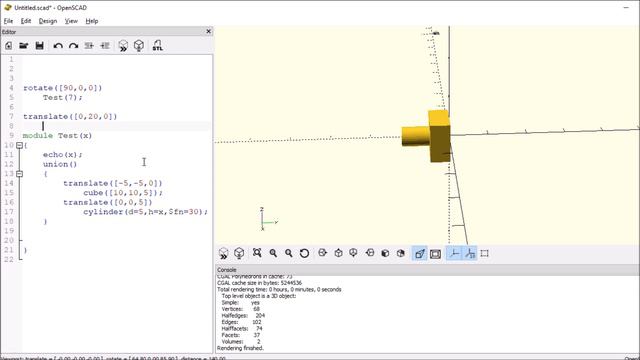Save the script with the floppy icon
The height and width of the screenshot is (360, 640).
coord(39,46)
